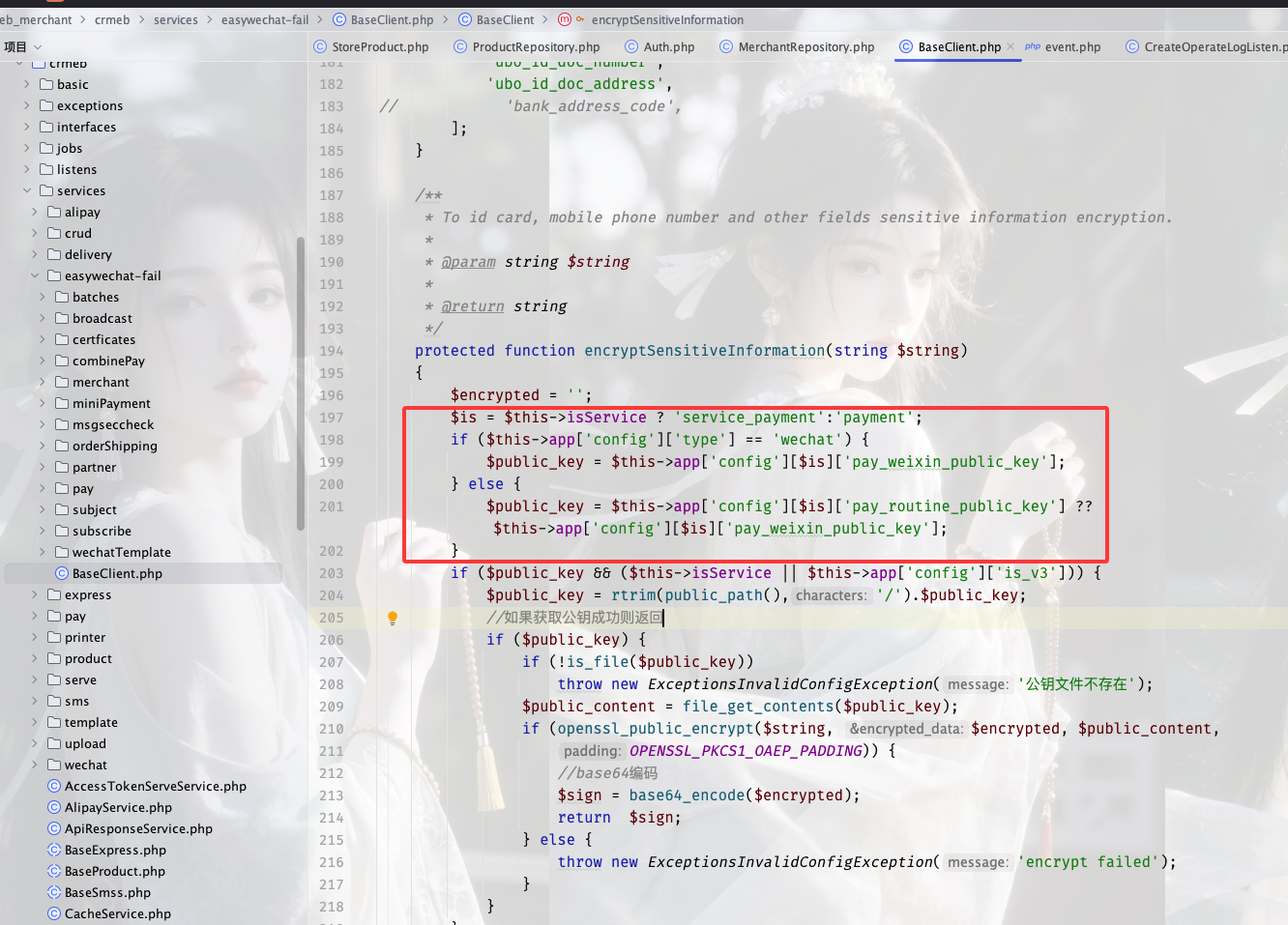Viewport: 1288px width, 925px height.
Task: Click the StoreProduct.php tab class icon
Action: point(320,46)
